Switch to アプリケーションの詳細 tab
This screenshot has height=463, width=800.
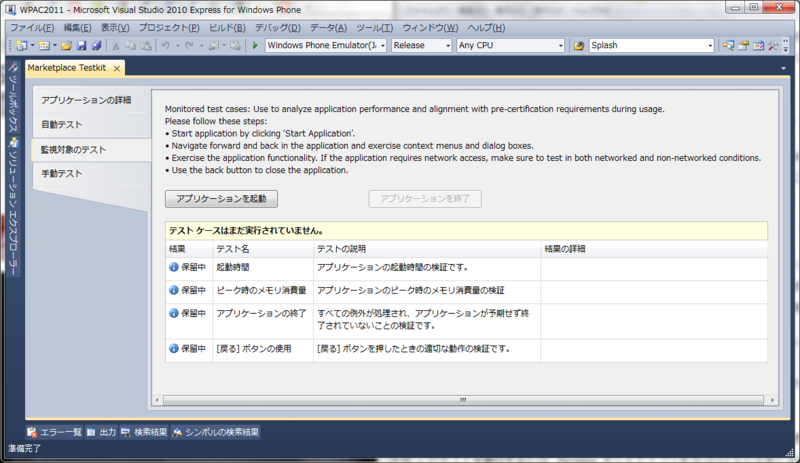[92, 100]
